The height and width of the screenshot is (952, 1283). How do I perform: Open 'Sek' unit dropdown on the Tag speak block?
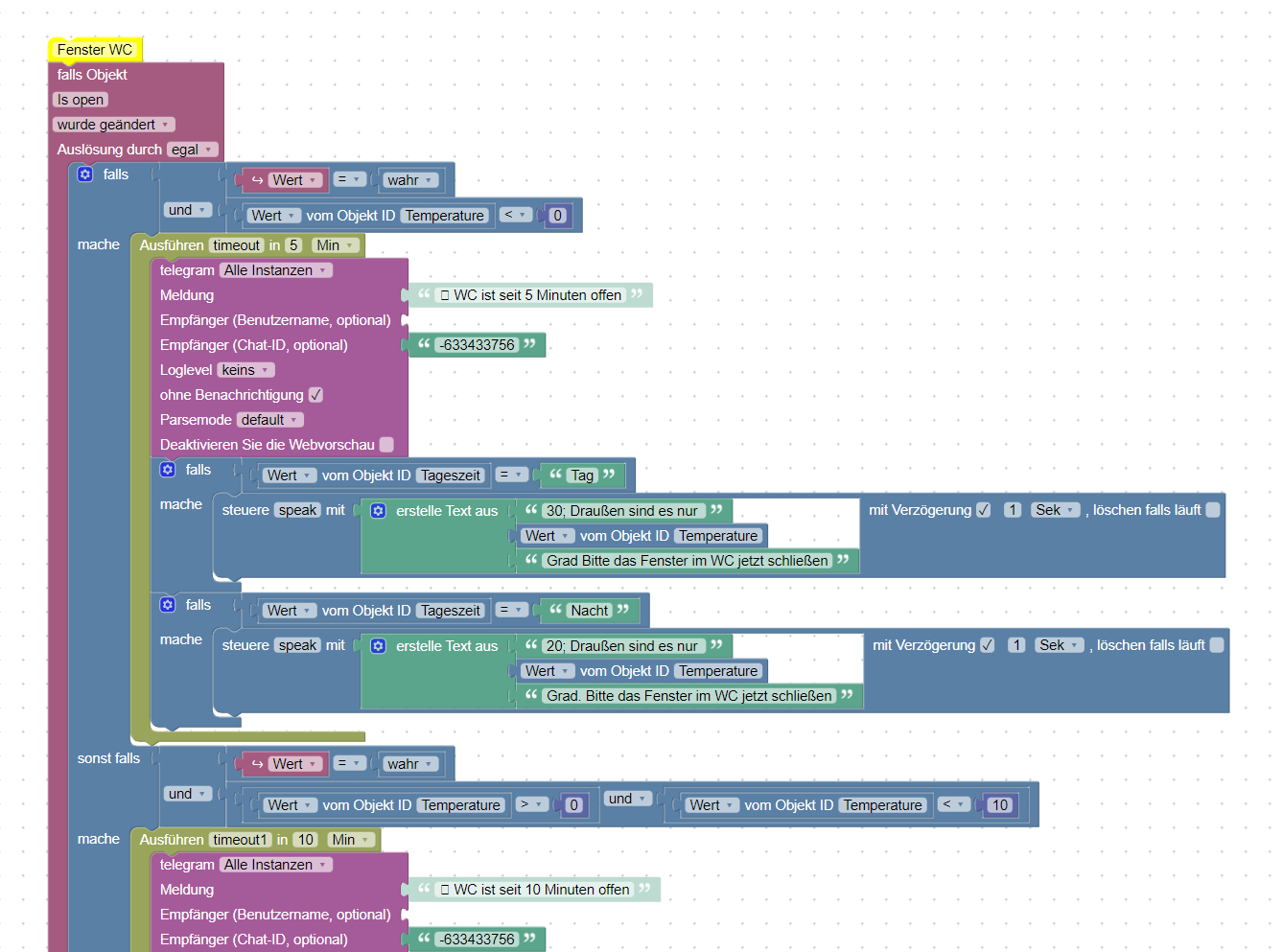click(x=1056, y=510)
